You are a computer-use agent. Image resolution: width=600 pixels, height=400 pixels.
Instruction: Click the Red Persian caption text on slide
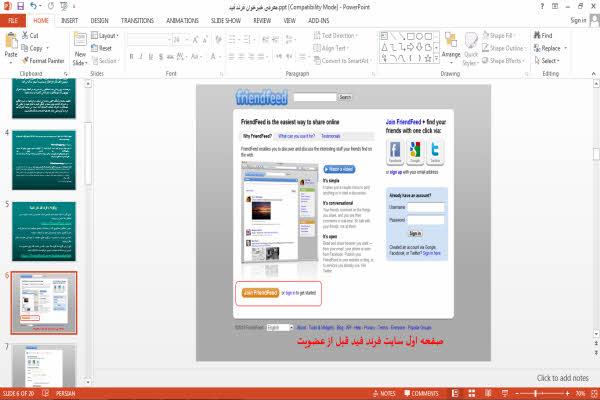(370, 341)
